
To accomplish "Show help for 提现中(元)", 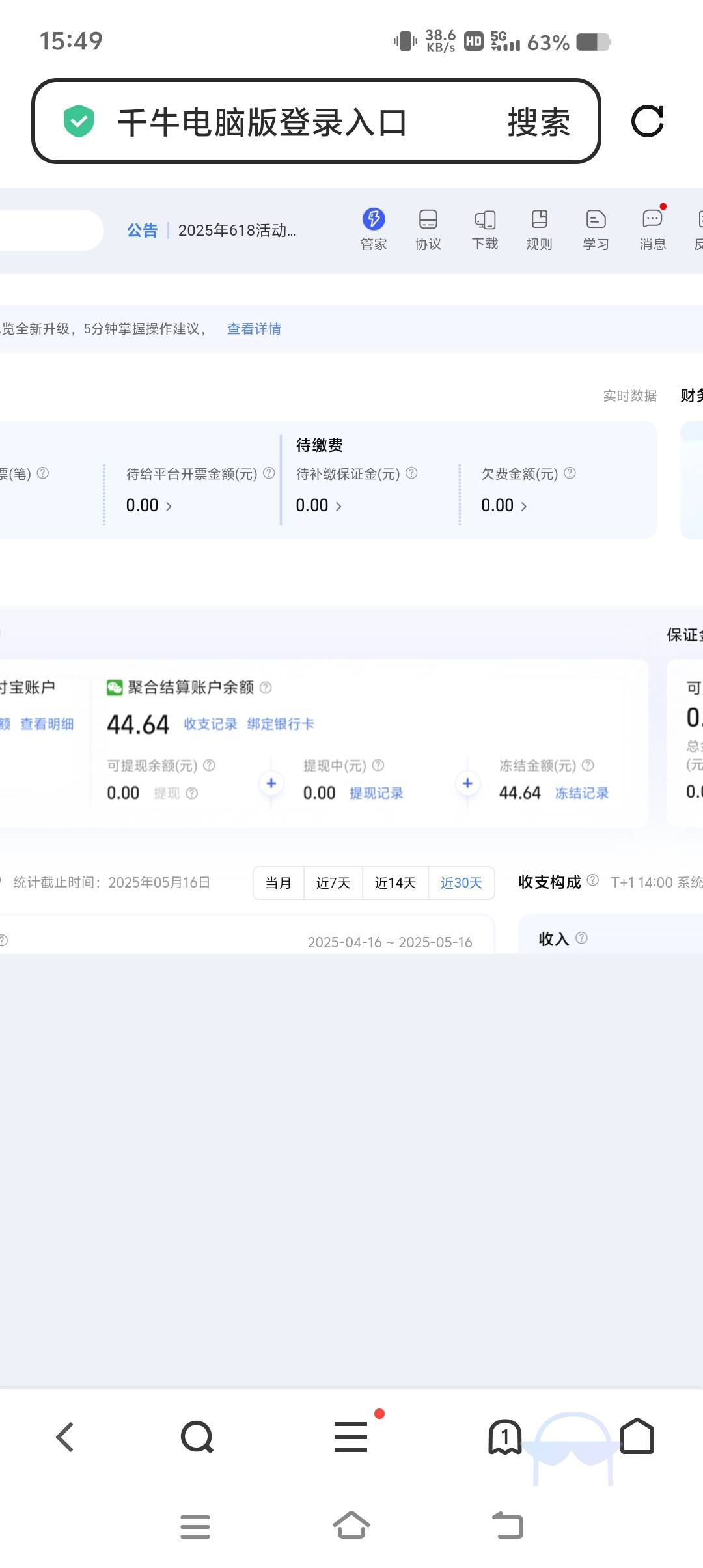I will pos(378,765).
